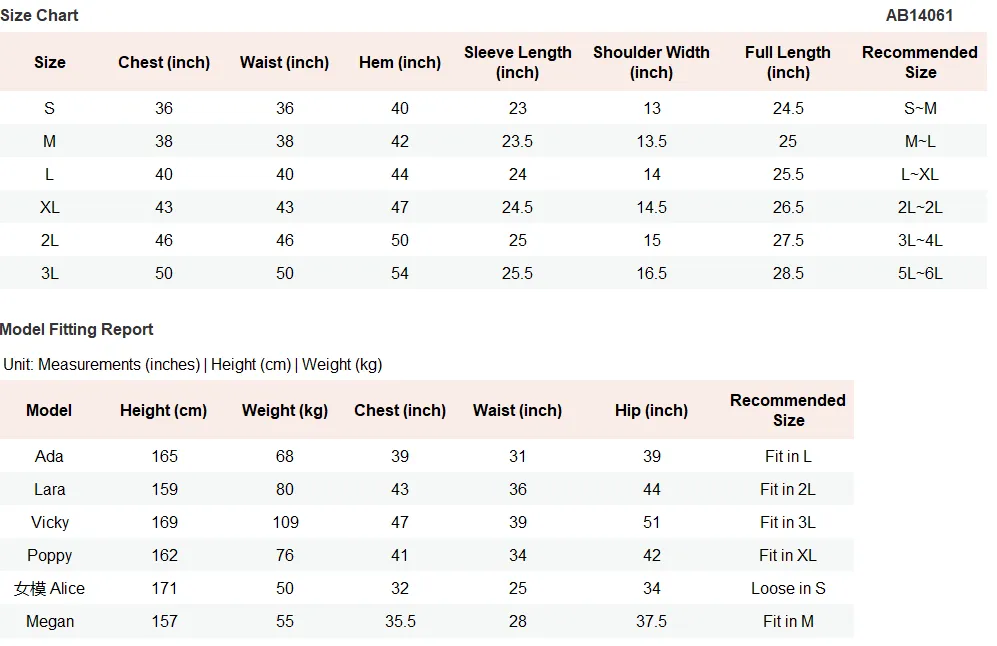997x646 pixels.
Task: Click the Hip (inch) column header
Action: pos(651,410)
